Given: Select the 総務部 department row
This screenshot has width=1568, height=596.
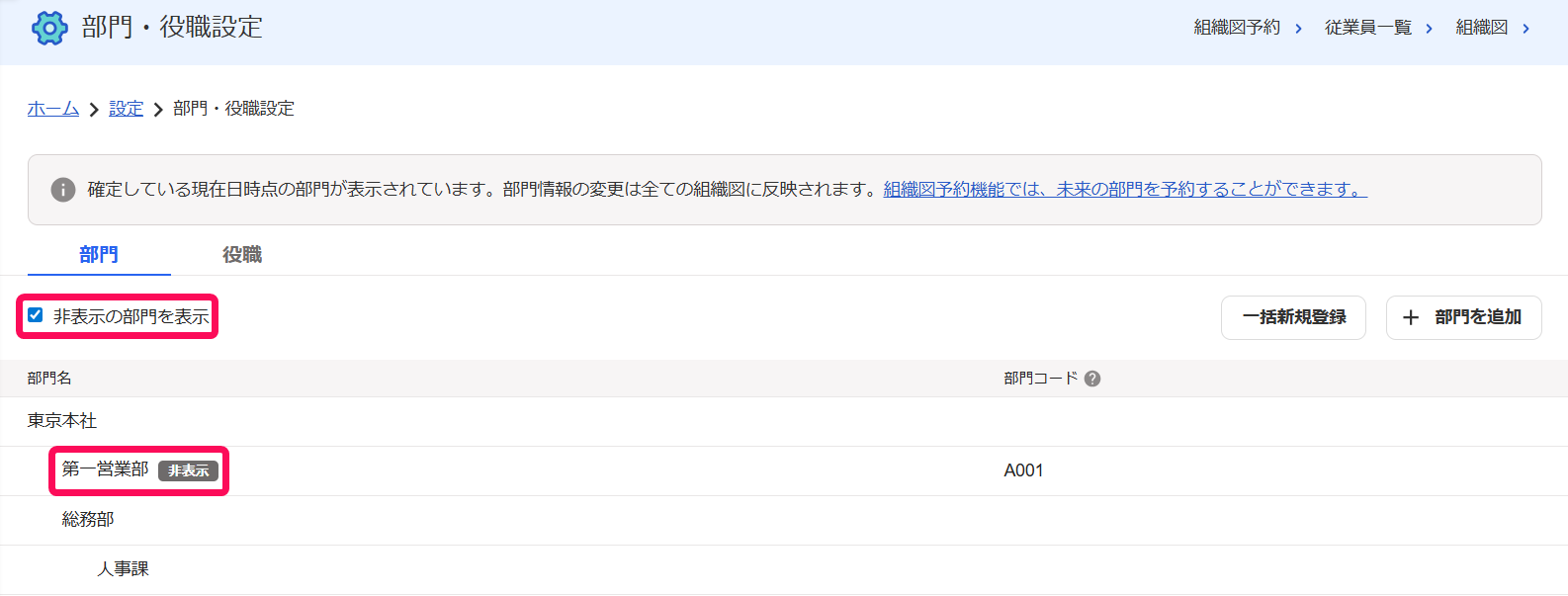Looking at the screenshot, I should coord(784,521).
